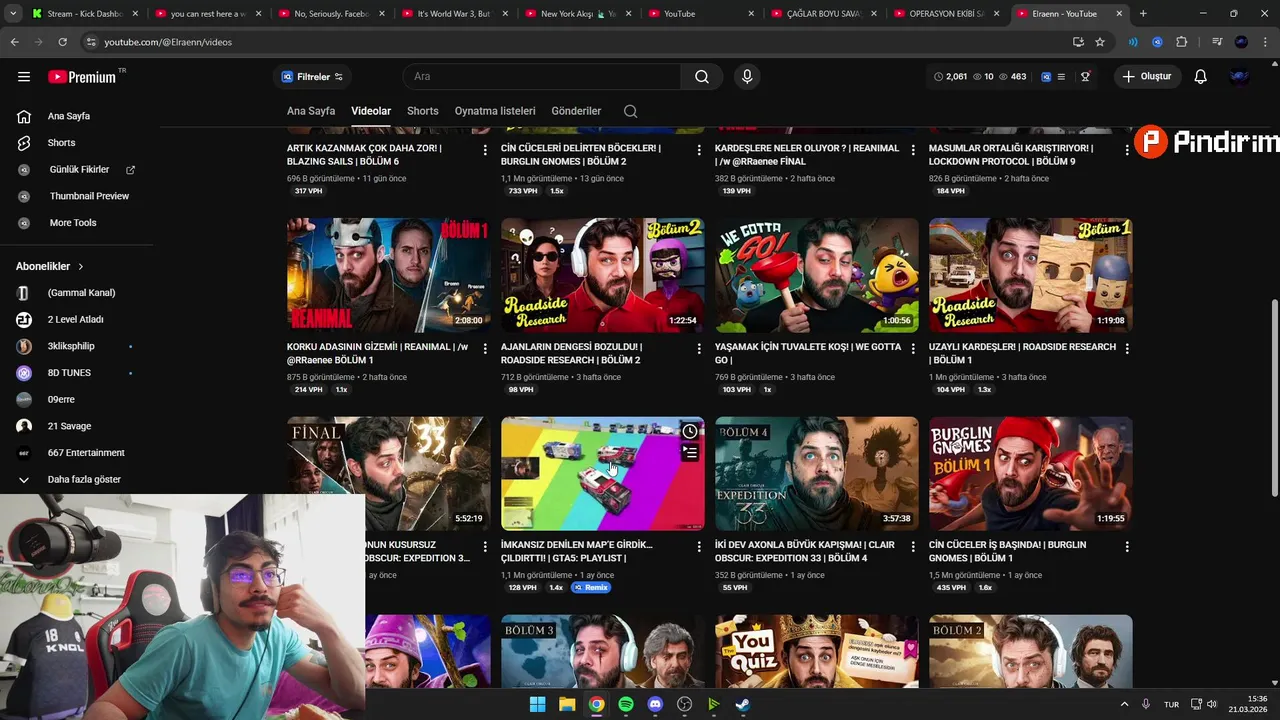The height and width of the screenshot is (720, 1280).
Task: Show hidden system tray icons chevron
Action: coord(1124,704)
